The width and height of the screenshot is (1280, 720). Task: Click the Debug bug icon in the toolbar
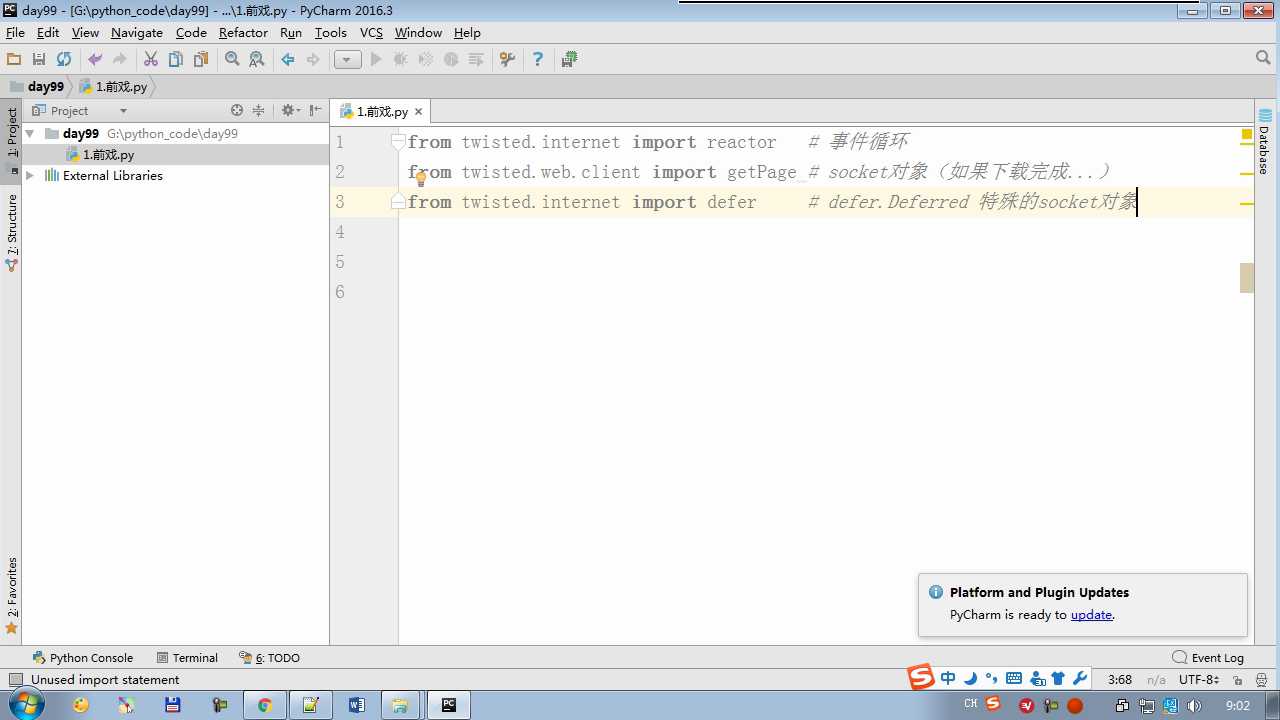point(401,60)
